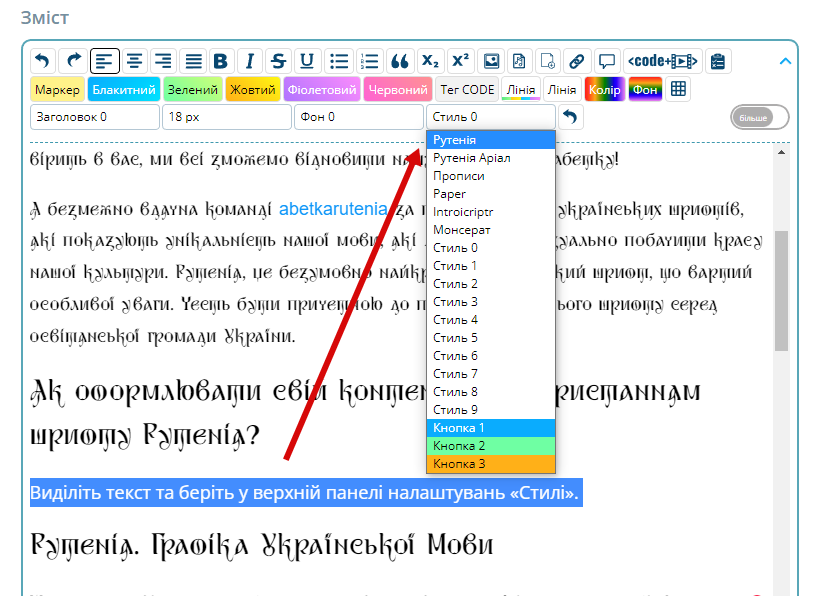Click the add-file document icon
Screen dimensions: 817x596
point(548,61)
